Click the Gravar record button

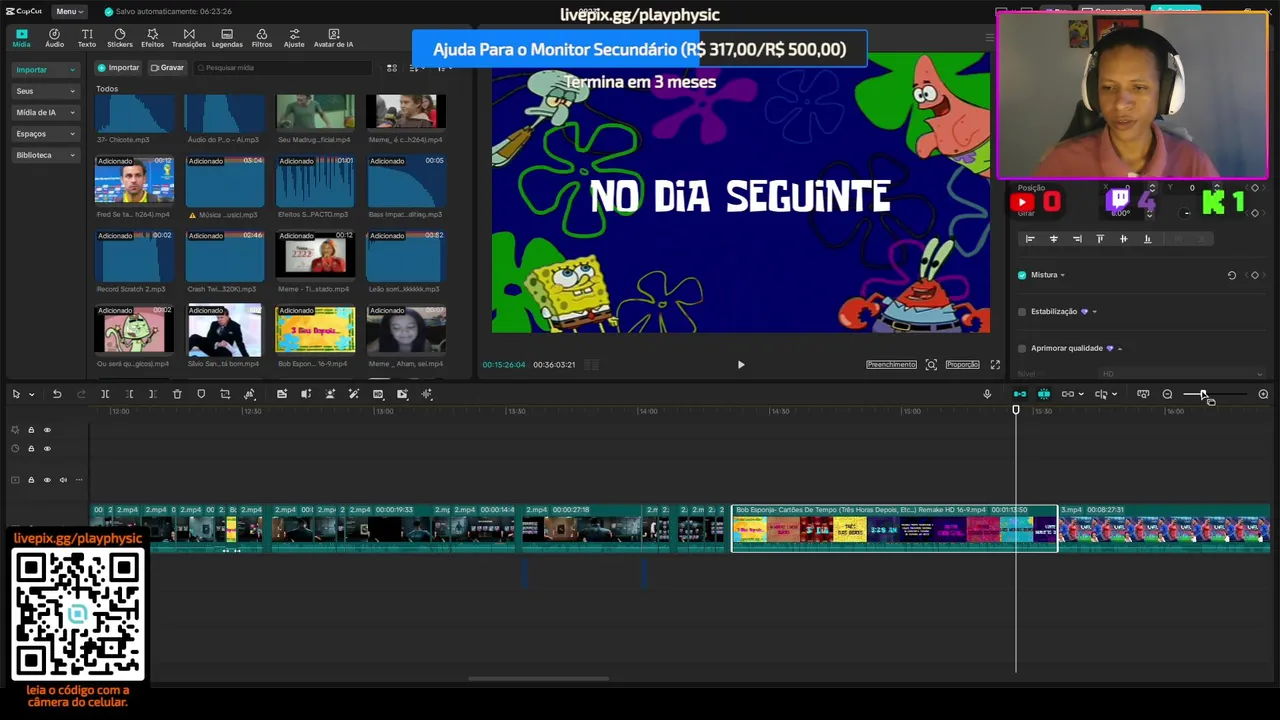[x=167, y=68]
